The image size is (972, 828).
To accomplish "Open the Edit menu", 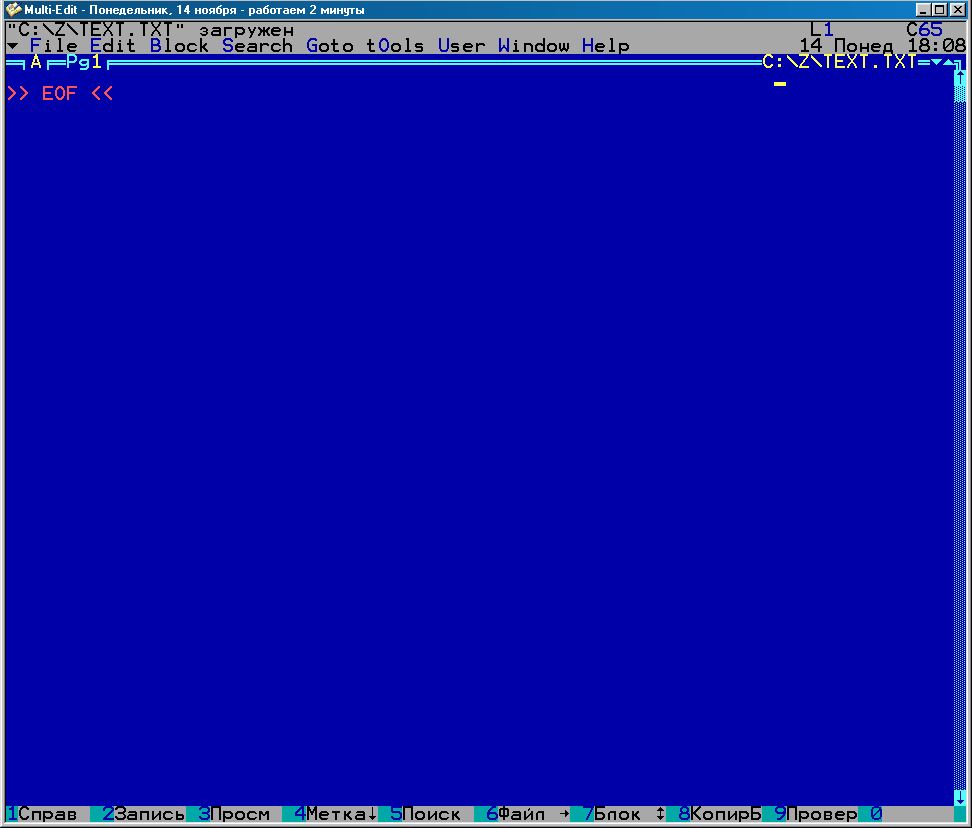I will (x=113, y=46).
